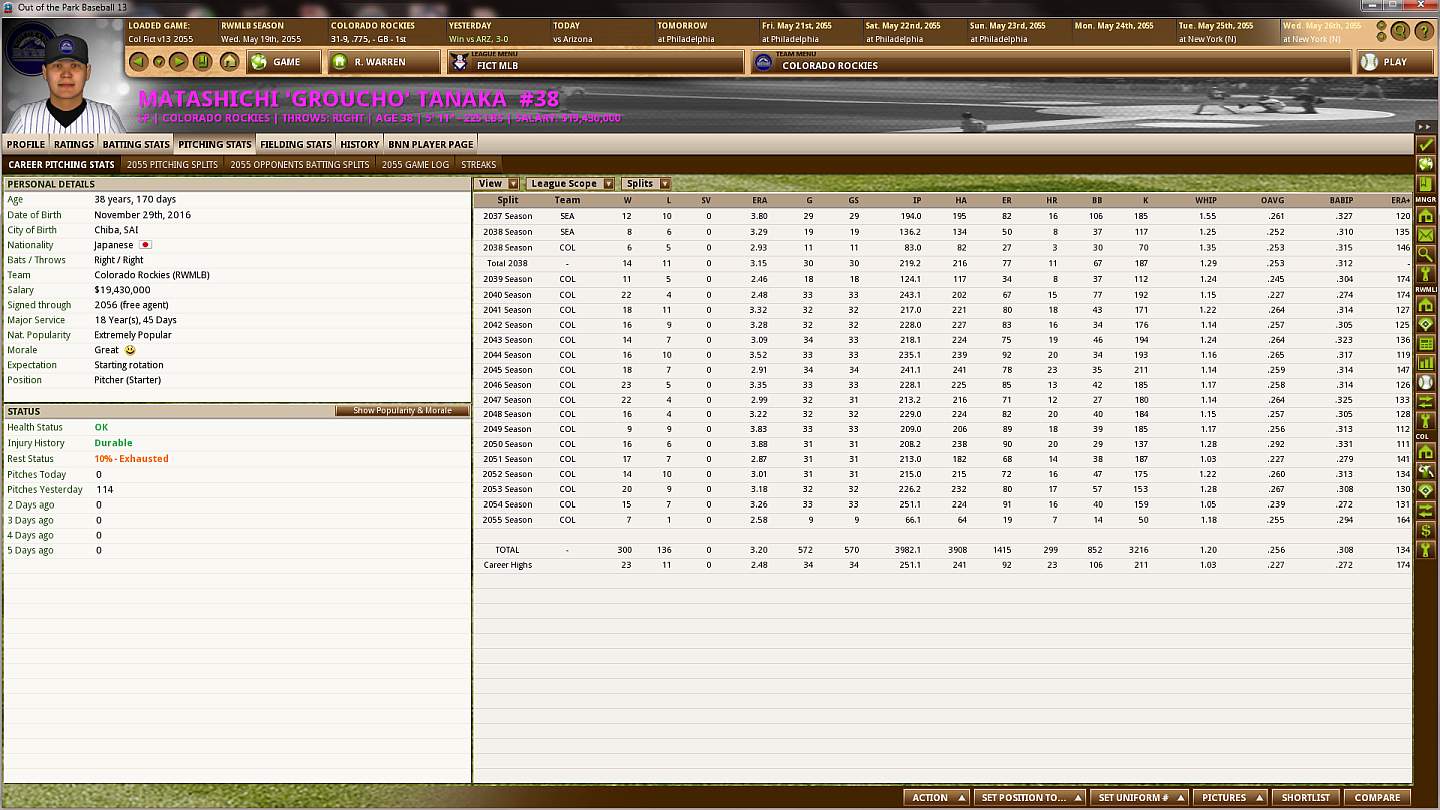Click the green checkmark sidebar icon
This screenshot has width=1440, height=810.
pos(1426,145)
